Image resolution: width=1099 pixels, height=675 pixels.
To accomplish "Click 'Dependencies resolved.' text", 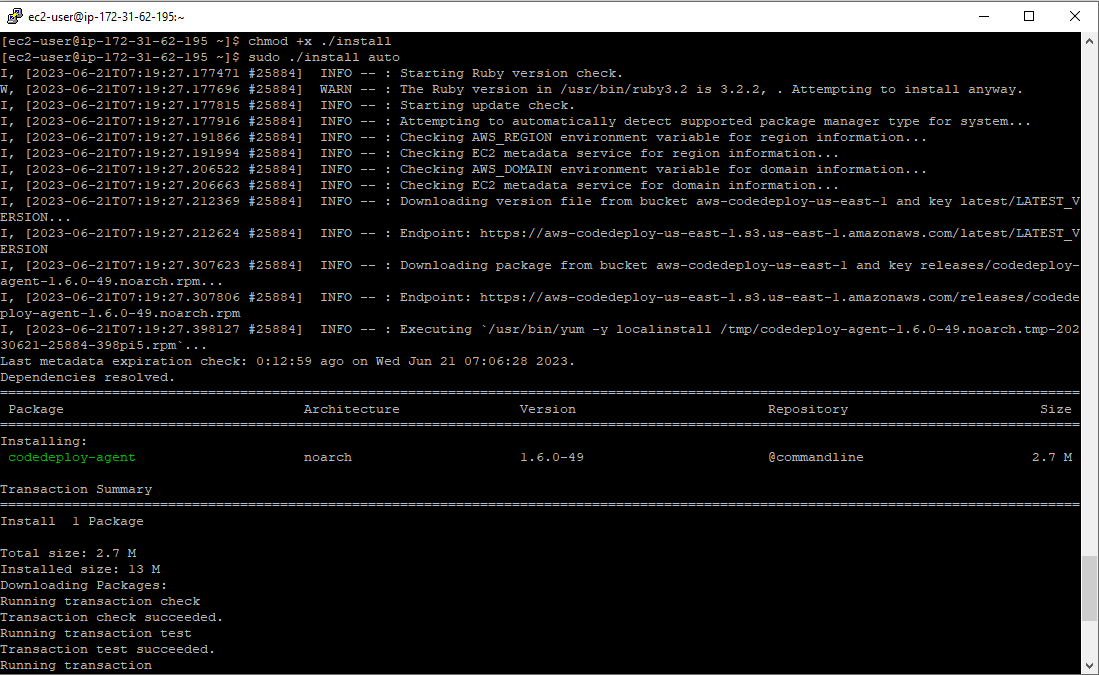I will 88,378.
